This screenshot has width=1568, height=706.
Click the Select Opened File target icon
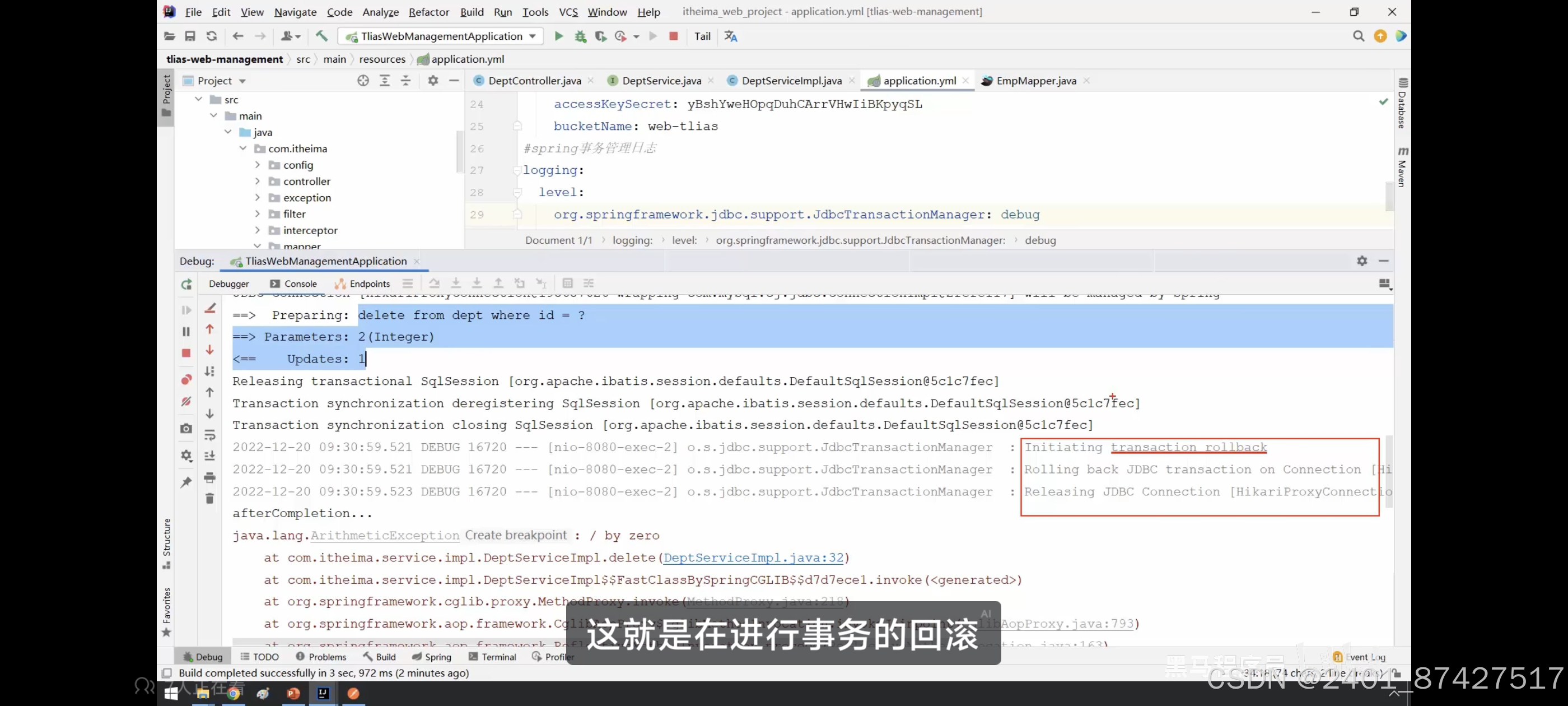[x=363, y=81]
